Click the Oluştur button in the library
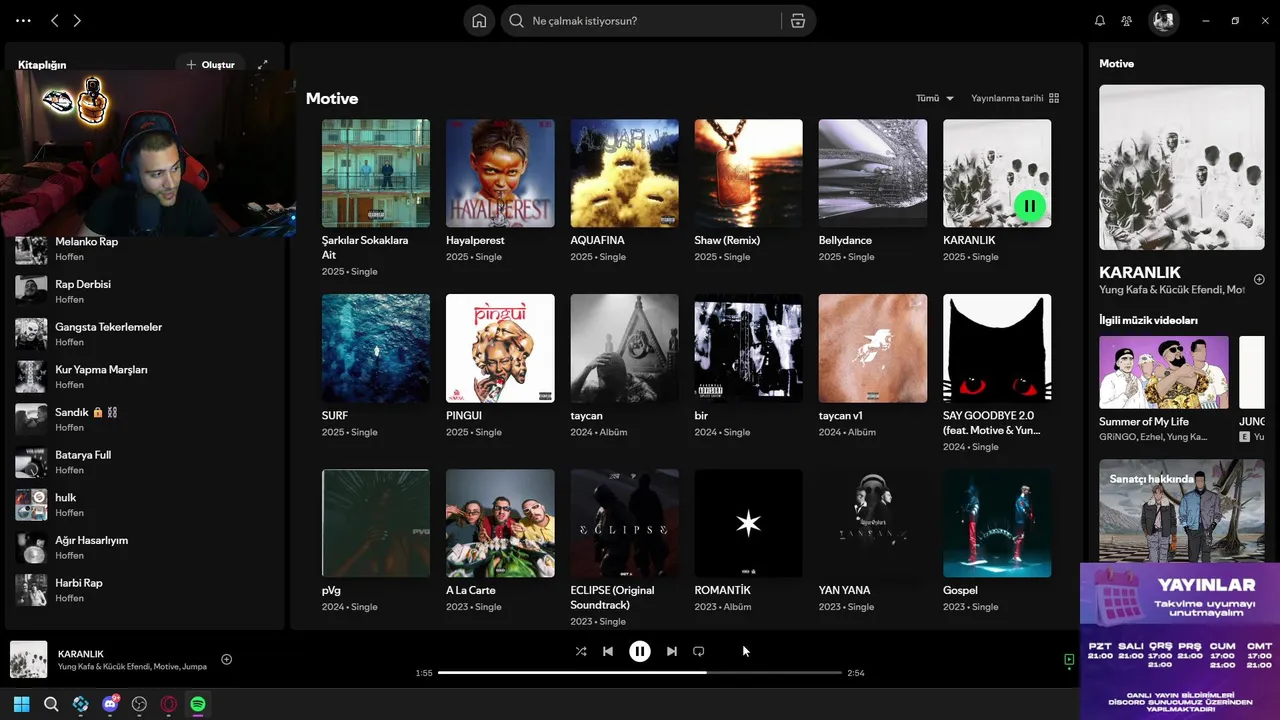The height and width of the screenshot is (720, 1280). point(210,65)
